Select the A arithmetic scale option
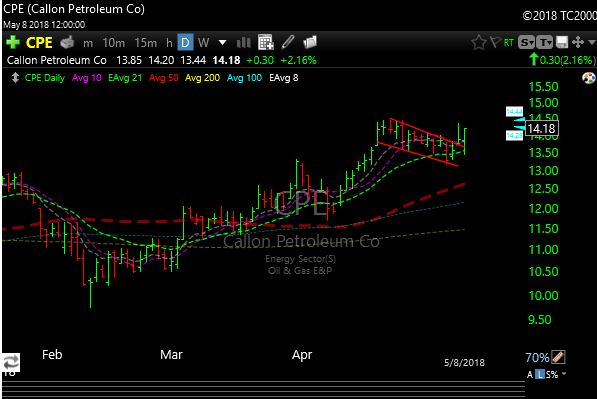Image resolution: width=597 pixels, height=399 pixels. pyautogui.click(x=530, y=375)
